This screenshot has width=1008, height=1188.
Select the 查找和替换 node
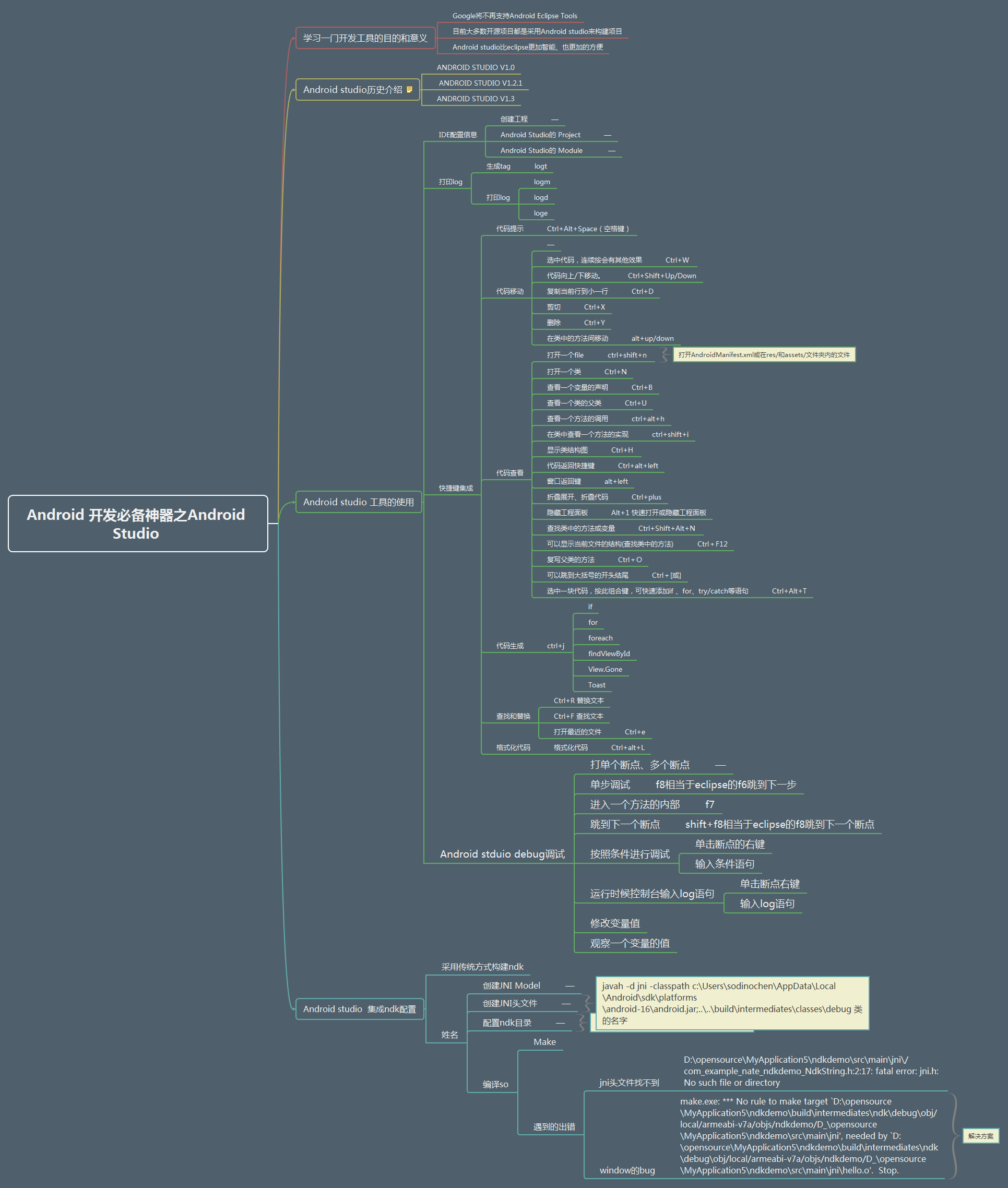pos(513,717)
